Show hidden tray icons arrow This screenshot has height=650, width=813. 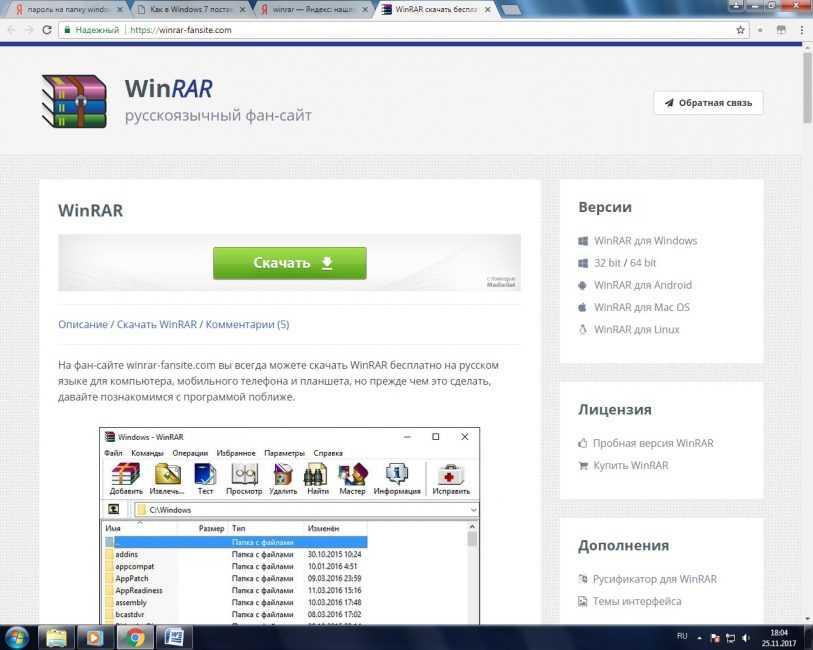coord(698,637)
